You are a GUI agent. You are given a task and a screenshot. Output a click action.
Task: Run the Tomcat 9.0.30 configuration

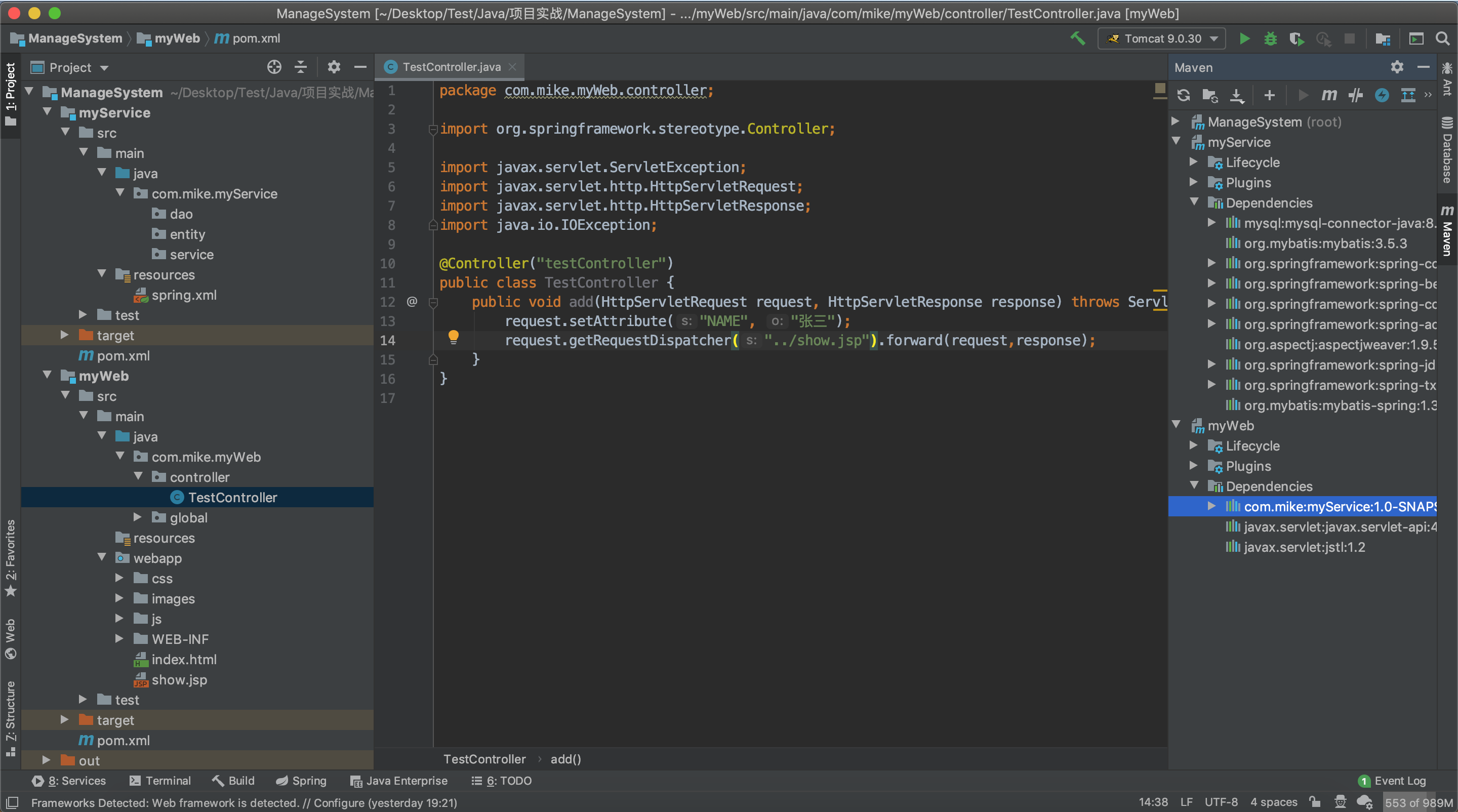pos(1244,38)
